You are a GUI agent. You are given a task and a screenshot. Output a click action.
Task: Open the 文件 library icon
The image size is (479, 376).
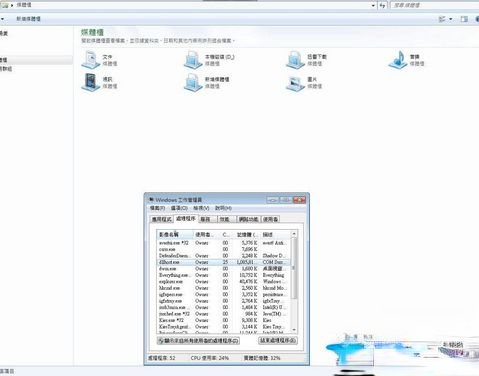(91, 60)
